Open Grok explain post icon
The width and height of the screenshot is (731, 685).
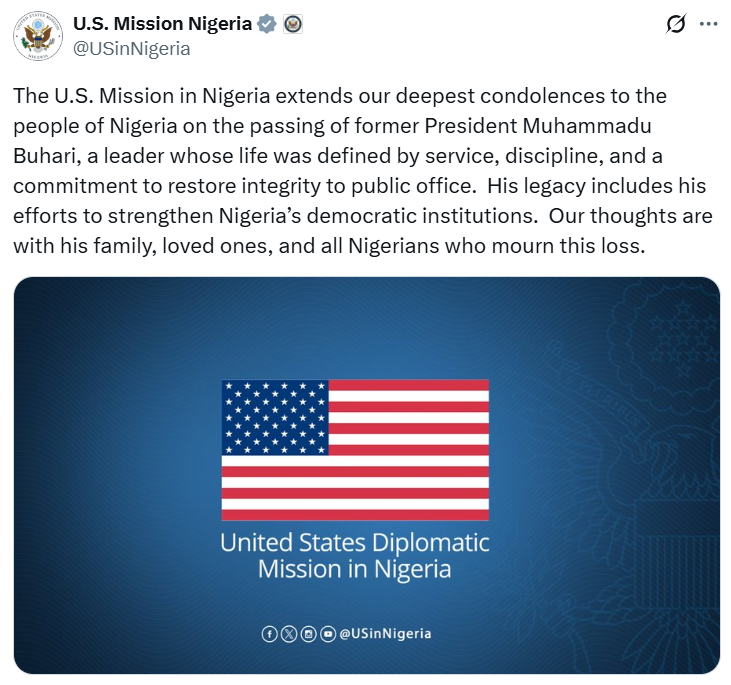675,24
